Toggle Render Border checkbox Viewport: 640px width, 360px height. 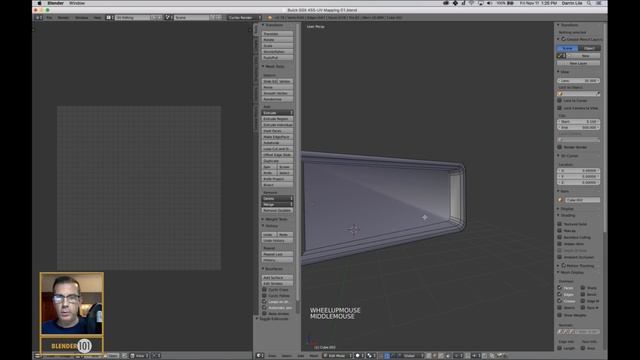point(560,147)
